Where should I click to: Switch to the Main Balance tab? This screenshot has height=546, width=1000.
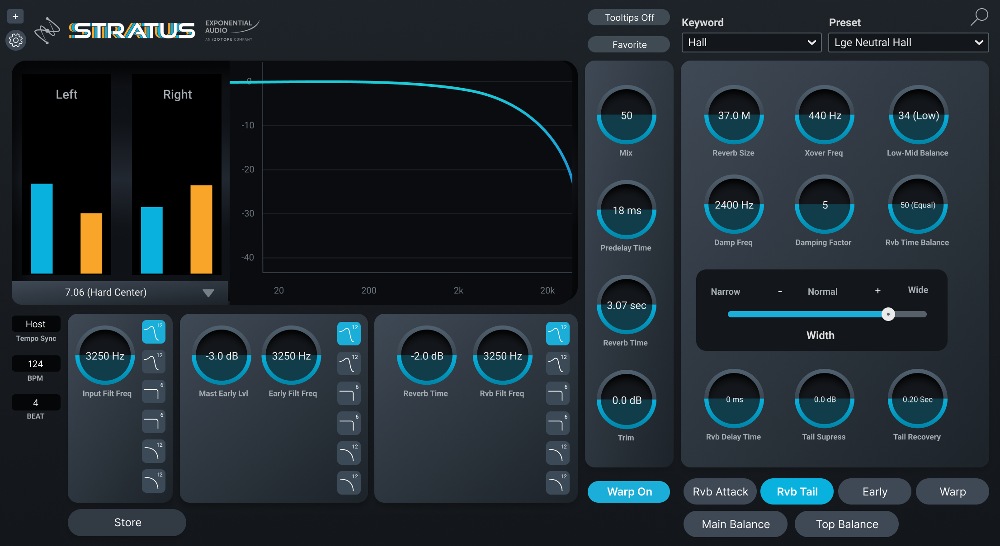coord(736,523)
